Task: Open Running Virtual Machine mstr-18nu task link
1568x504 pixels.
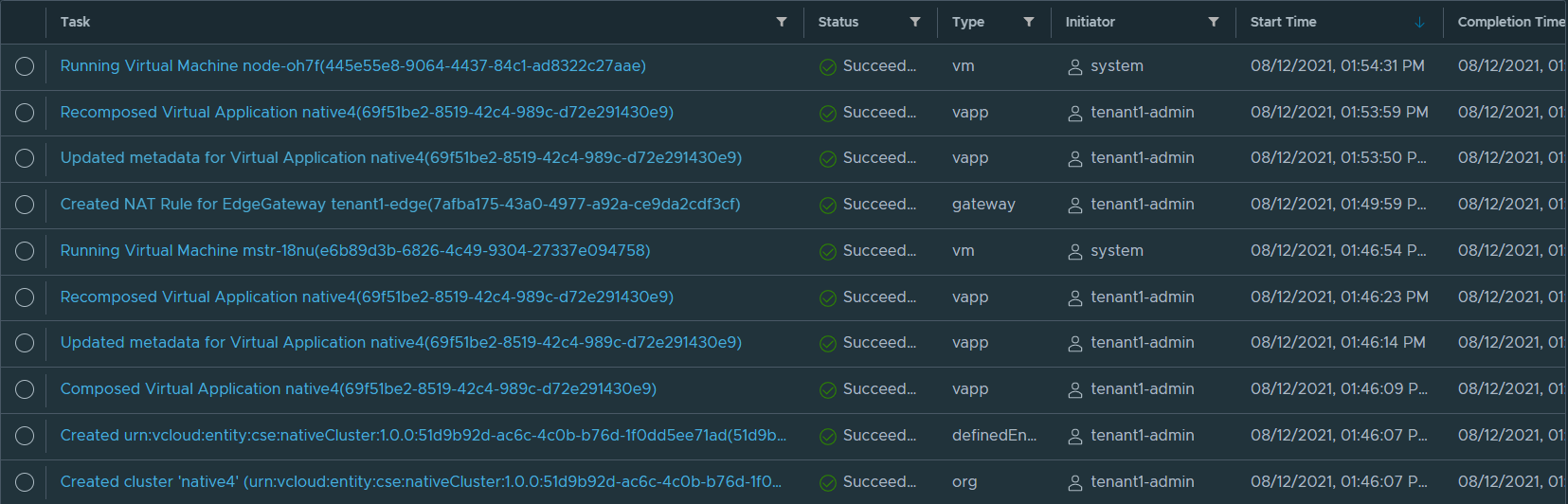Action: coord(355,251)
